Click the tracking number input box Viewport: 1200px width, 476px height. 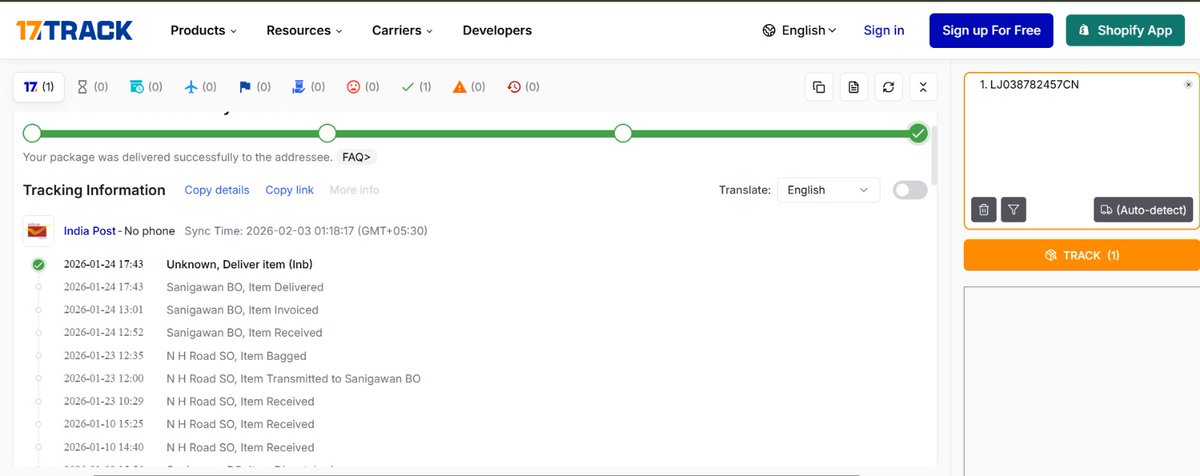click(1082, 151)
